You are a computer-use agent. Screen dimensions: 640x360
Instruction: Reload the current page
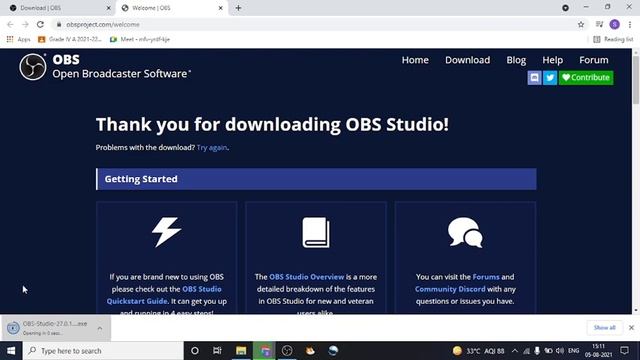40,24
